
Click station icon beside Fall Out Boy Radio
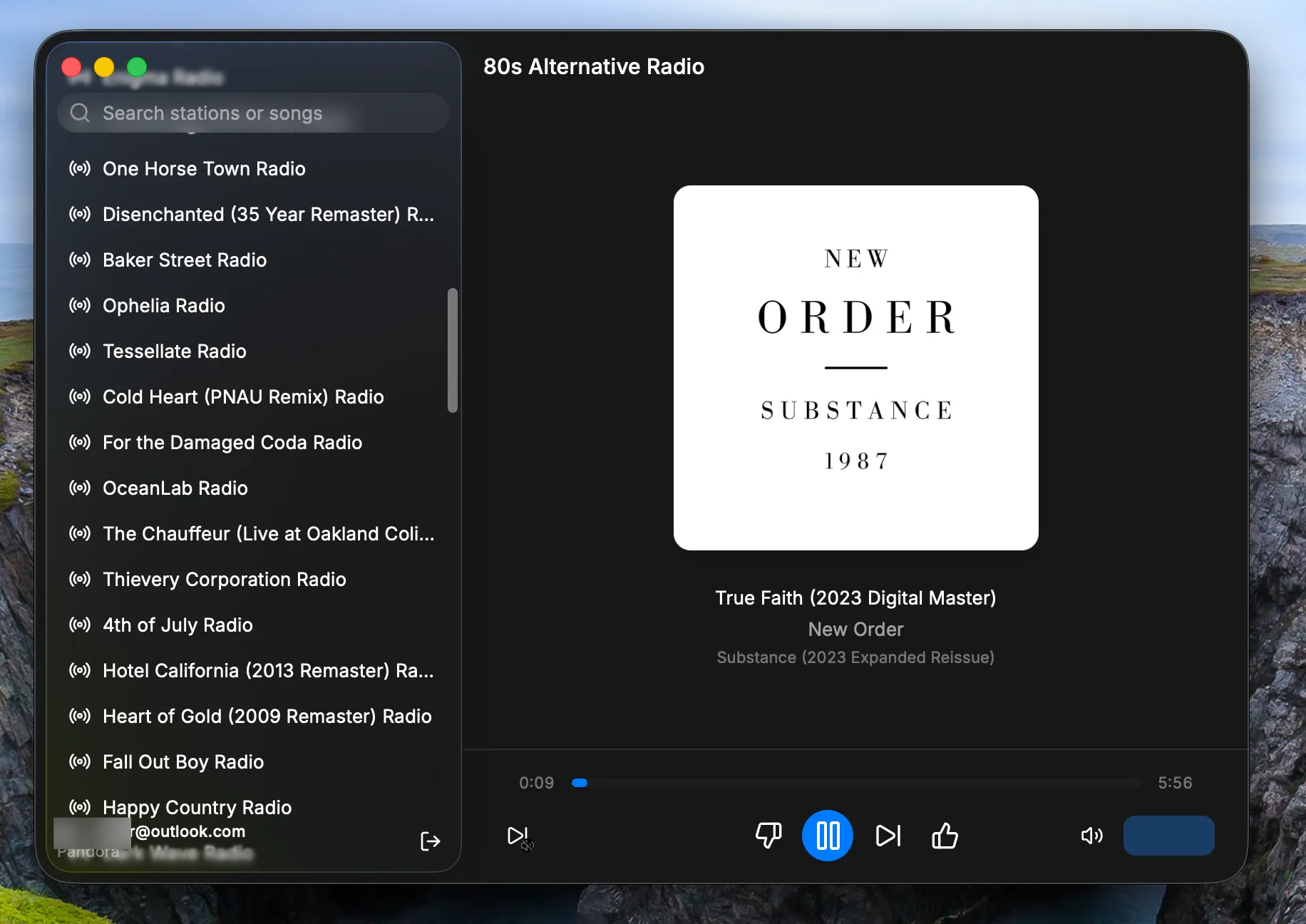click(80, 761)
